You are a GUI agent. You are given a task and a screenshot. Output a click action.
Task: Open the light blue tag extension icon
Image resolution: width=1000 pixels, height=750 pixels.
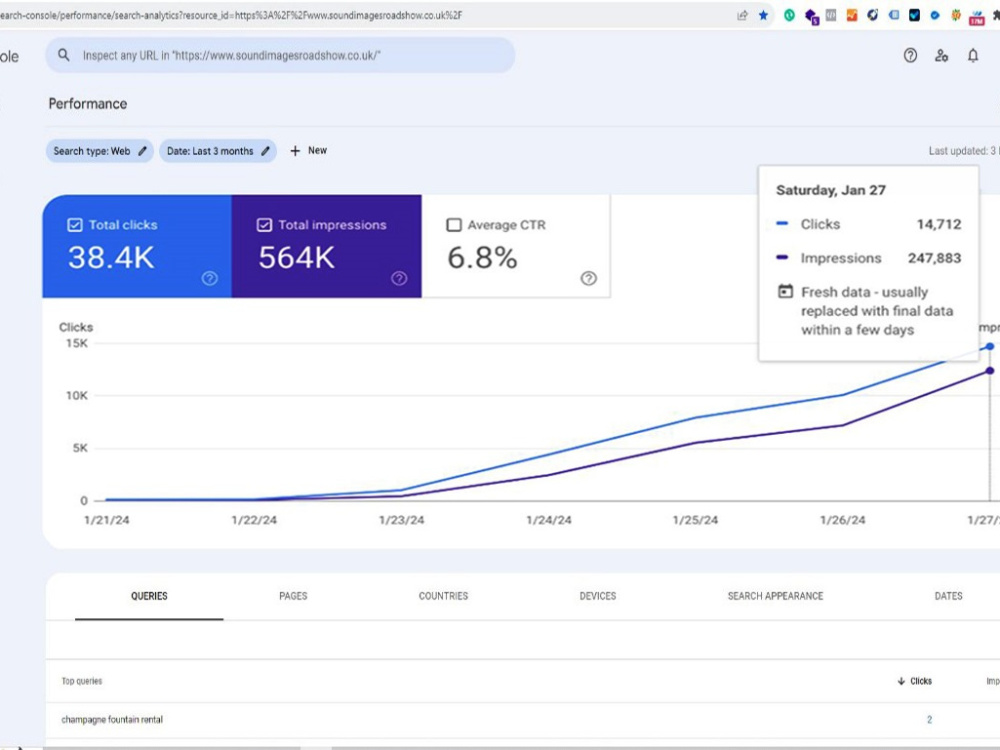[x=893, y=15]
